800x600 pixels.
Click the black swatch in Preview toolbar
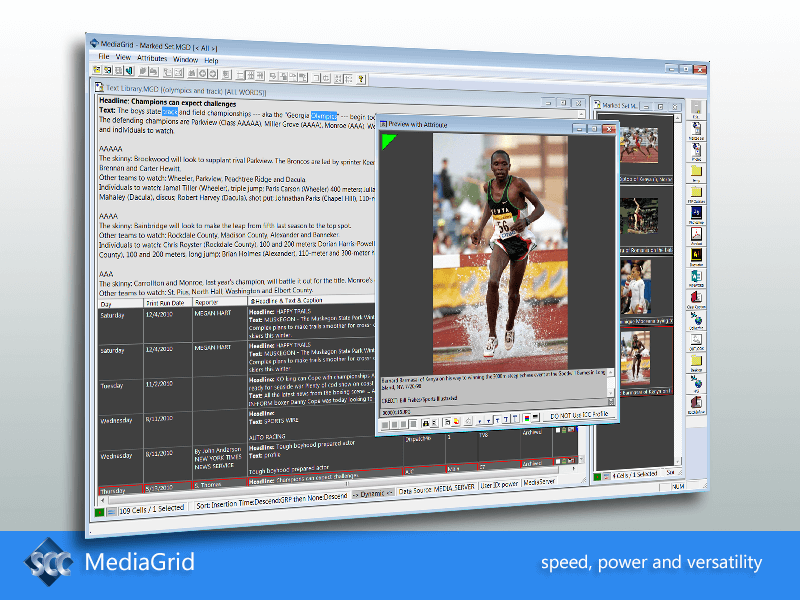click(x=535, y=418)
